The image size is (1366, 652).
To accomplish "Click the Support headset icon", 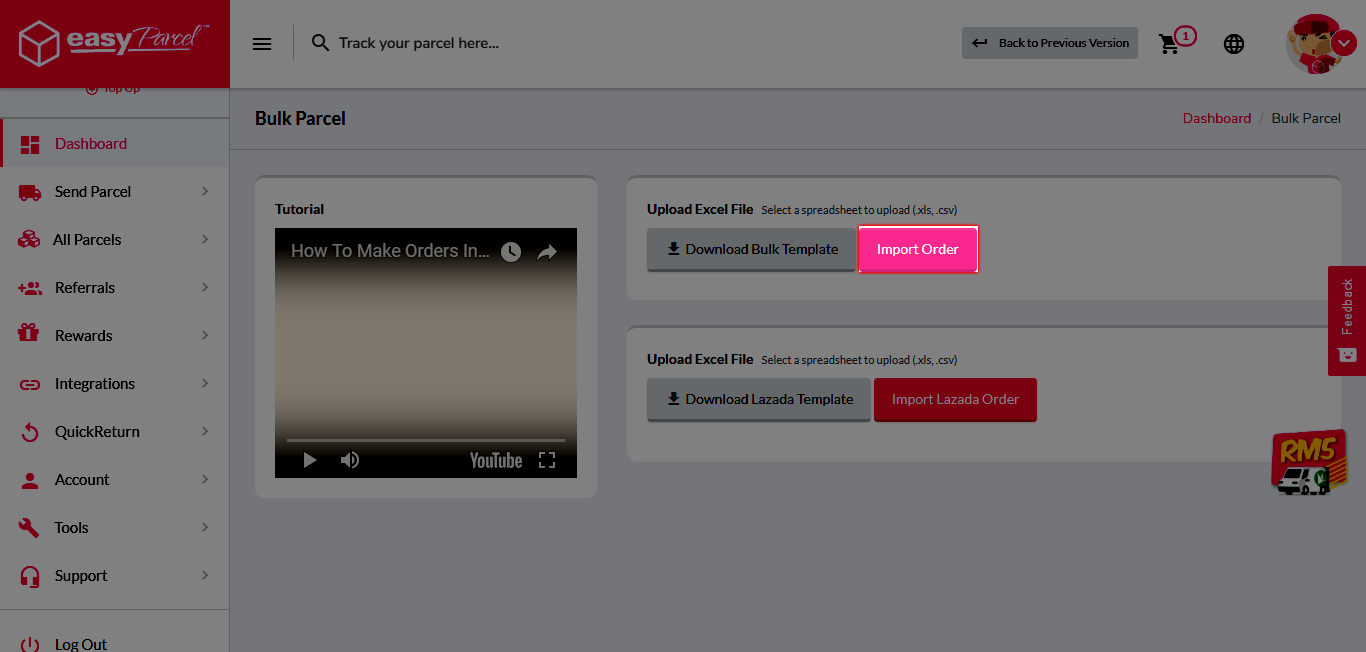I will (x=30, y=576).
